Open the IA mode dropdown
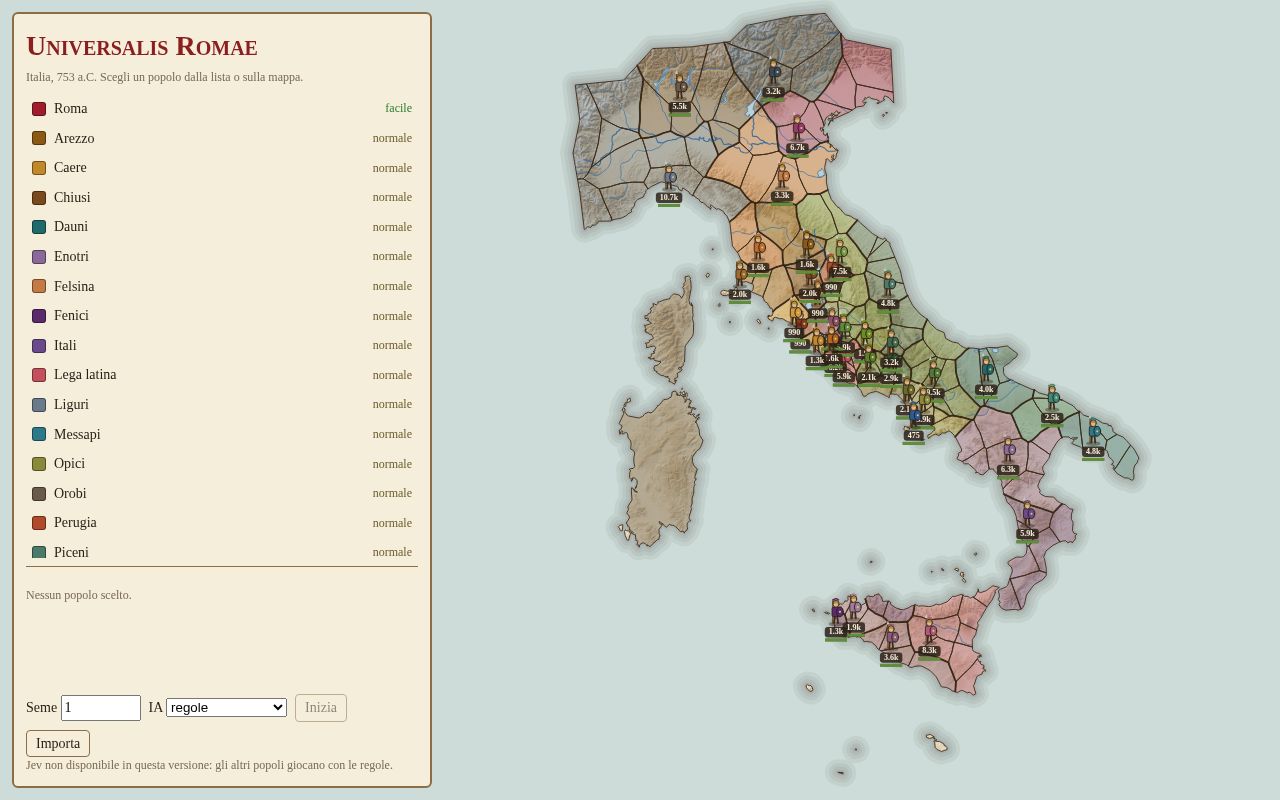Image resolution: width=1280 pixels, height=800 pixels. click(x=226, y=707)
